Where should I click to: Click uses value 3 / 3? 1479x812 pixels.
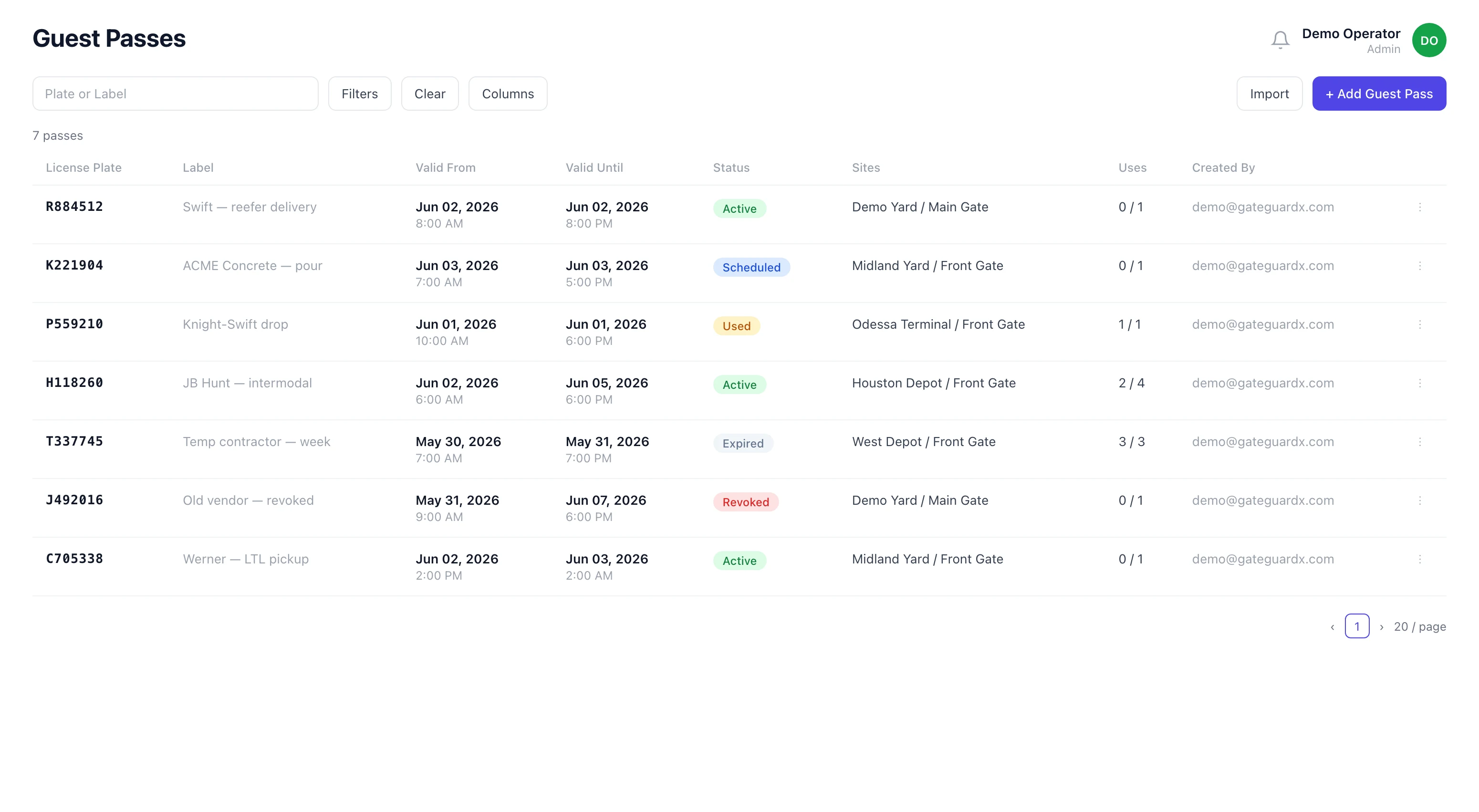tap(1131, 441)
